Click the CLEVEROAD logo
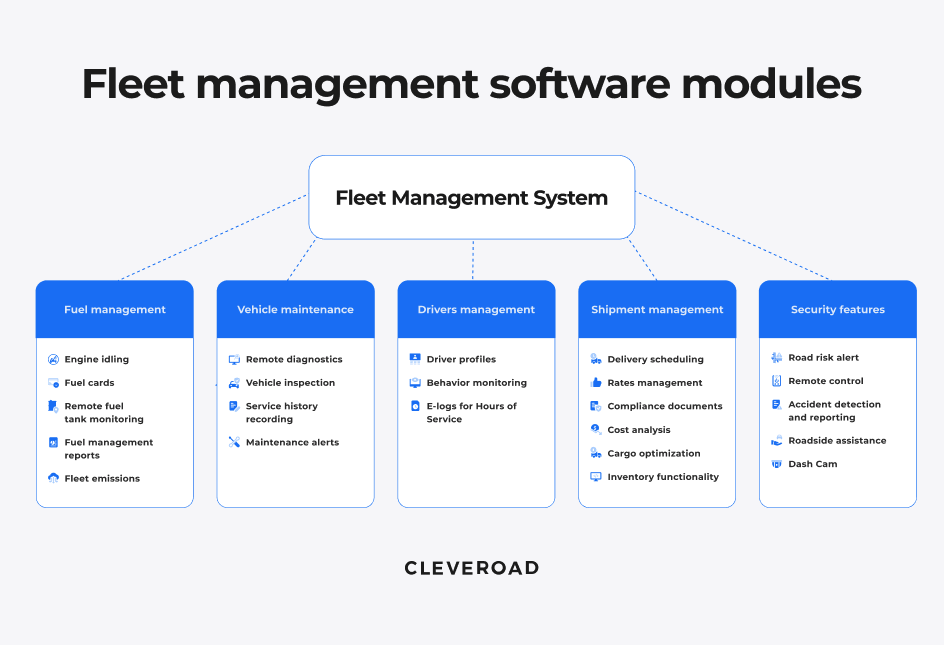The width and height of the screenshot is (944, 645). [x=472, y=568]
